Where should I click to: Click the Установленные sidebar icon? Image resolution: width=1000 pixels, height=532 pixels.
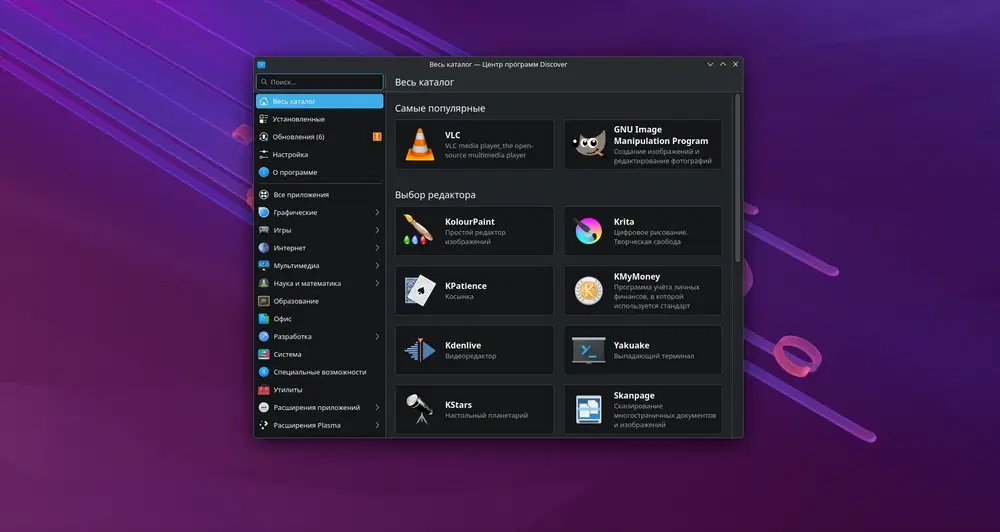tap(263, 119)
